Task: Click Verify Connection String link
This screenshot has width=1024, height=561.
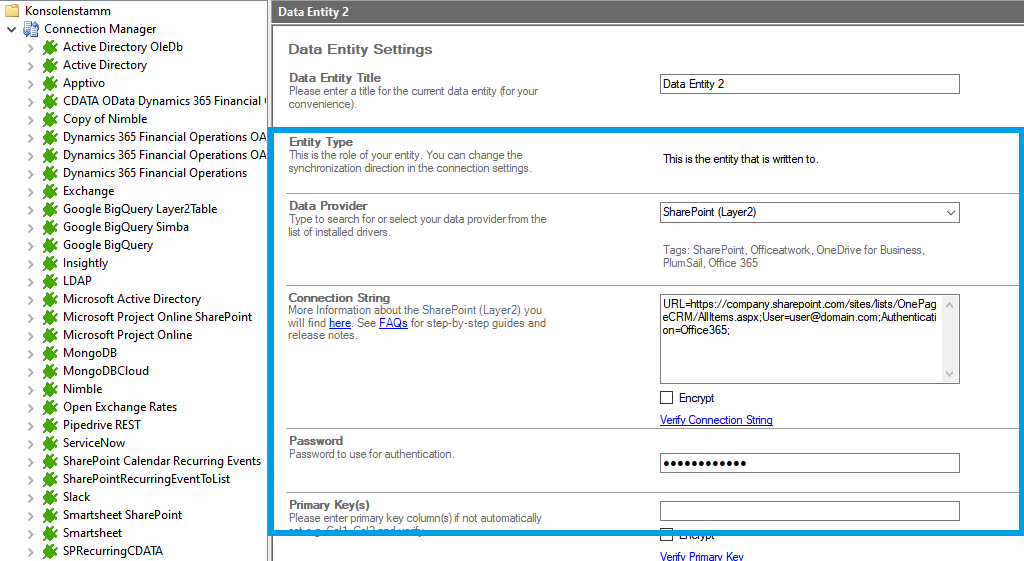Action: pos(716,420)
